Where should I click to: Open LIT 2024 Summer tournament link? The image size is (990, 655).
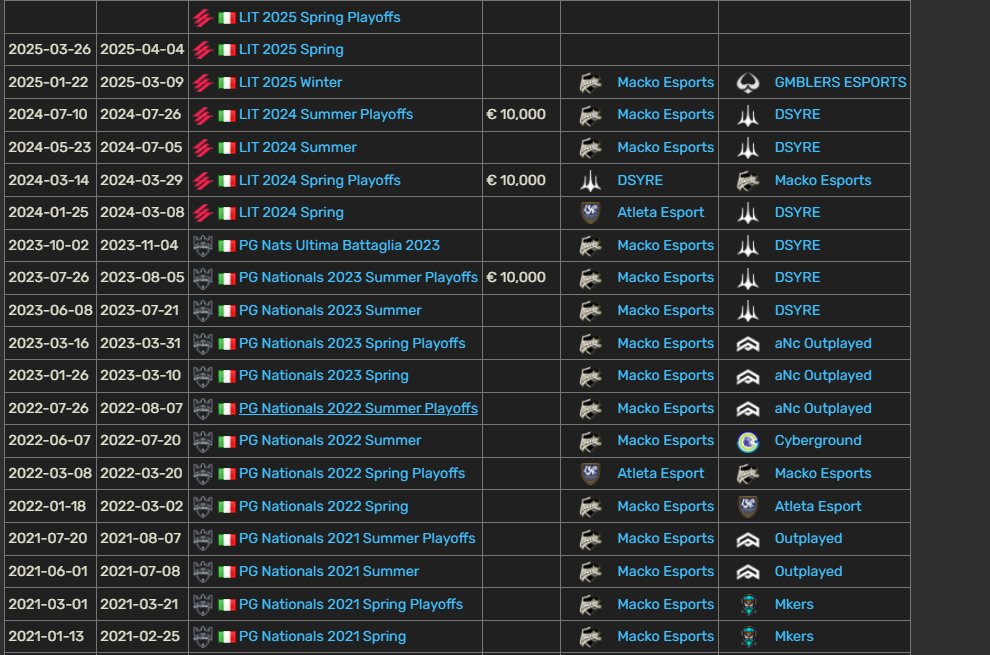coord(297,147)
